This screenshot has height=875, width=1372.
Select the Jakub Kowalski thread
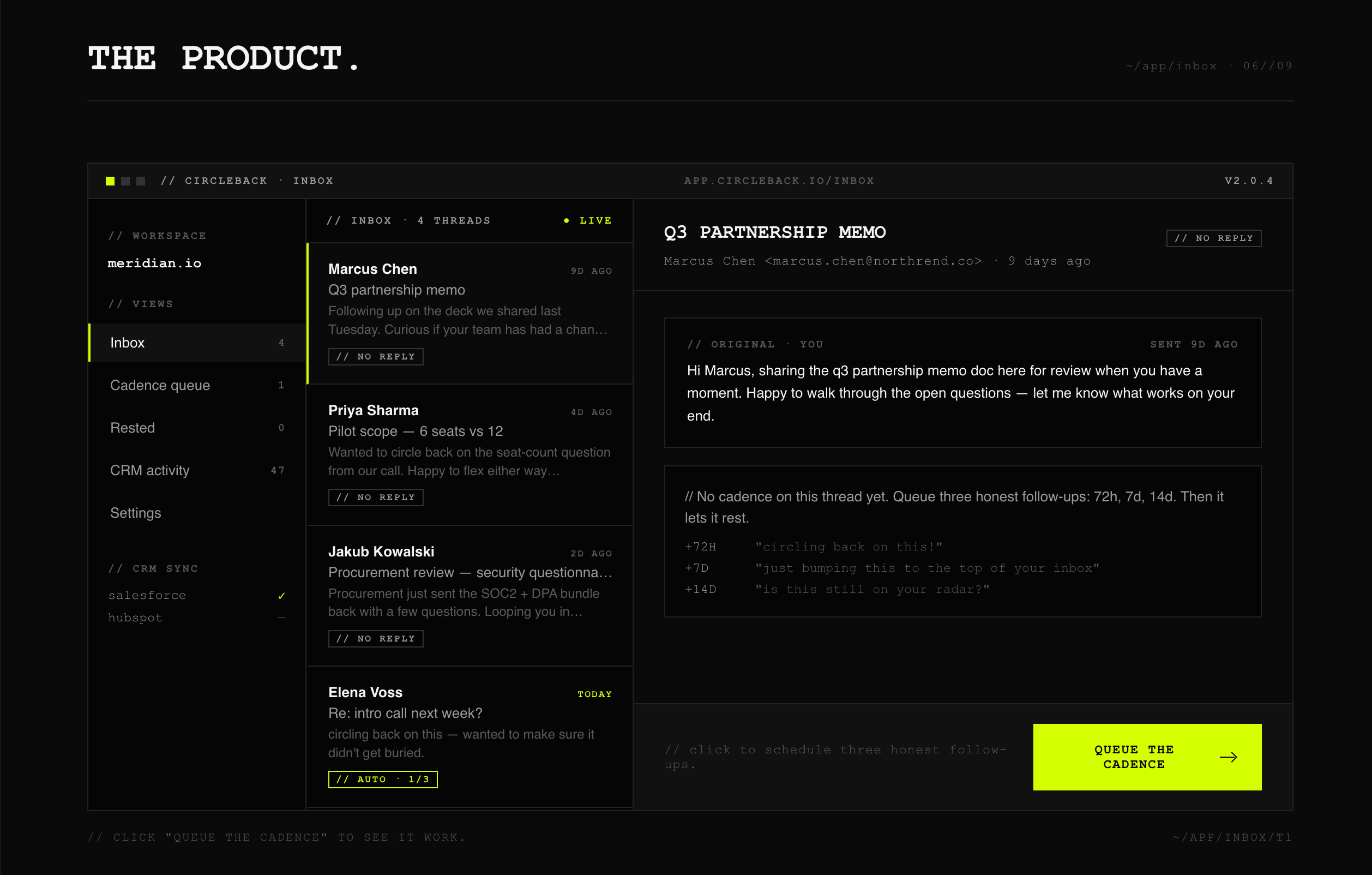(x=470, y=596)
